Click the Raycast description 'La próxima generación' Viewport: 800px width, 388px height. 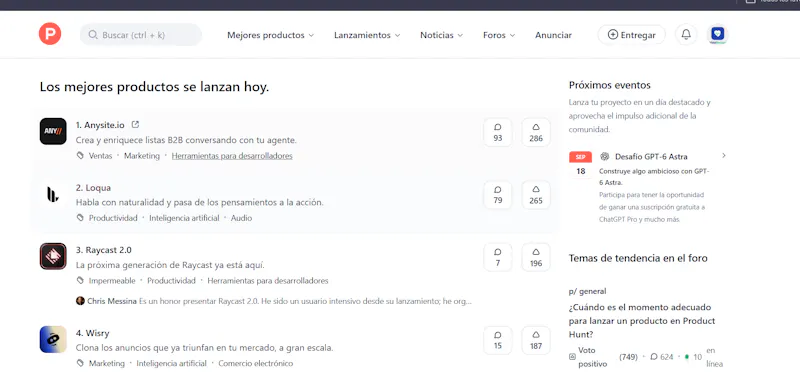click(x=170, y=265)
